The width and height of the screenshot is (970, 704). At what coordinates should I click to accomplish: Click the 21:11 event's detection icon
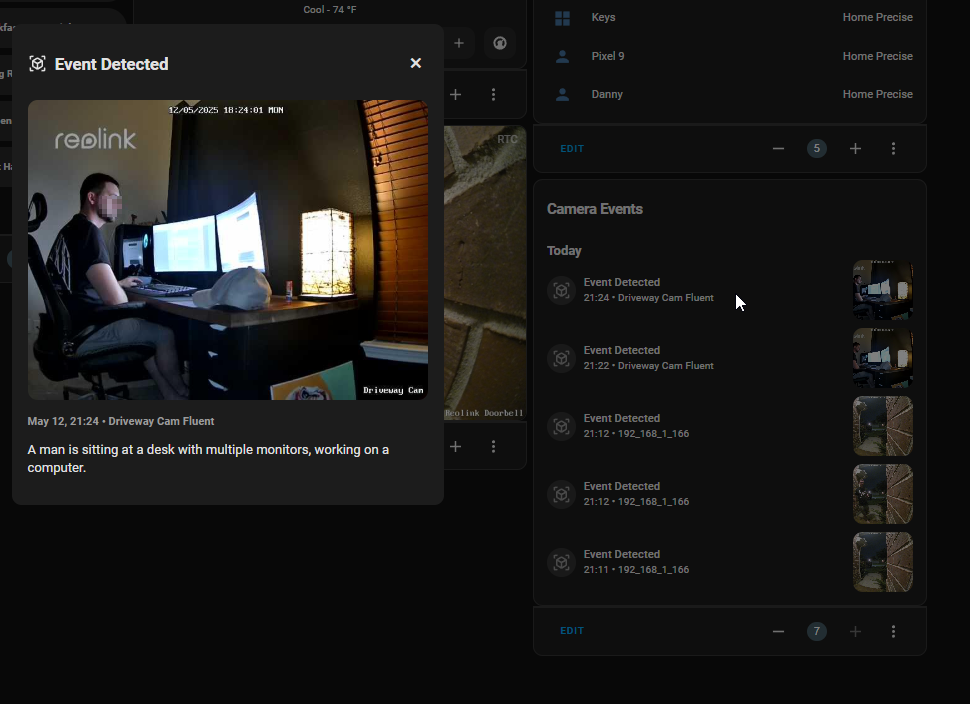click(x=562, y=562)
